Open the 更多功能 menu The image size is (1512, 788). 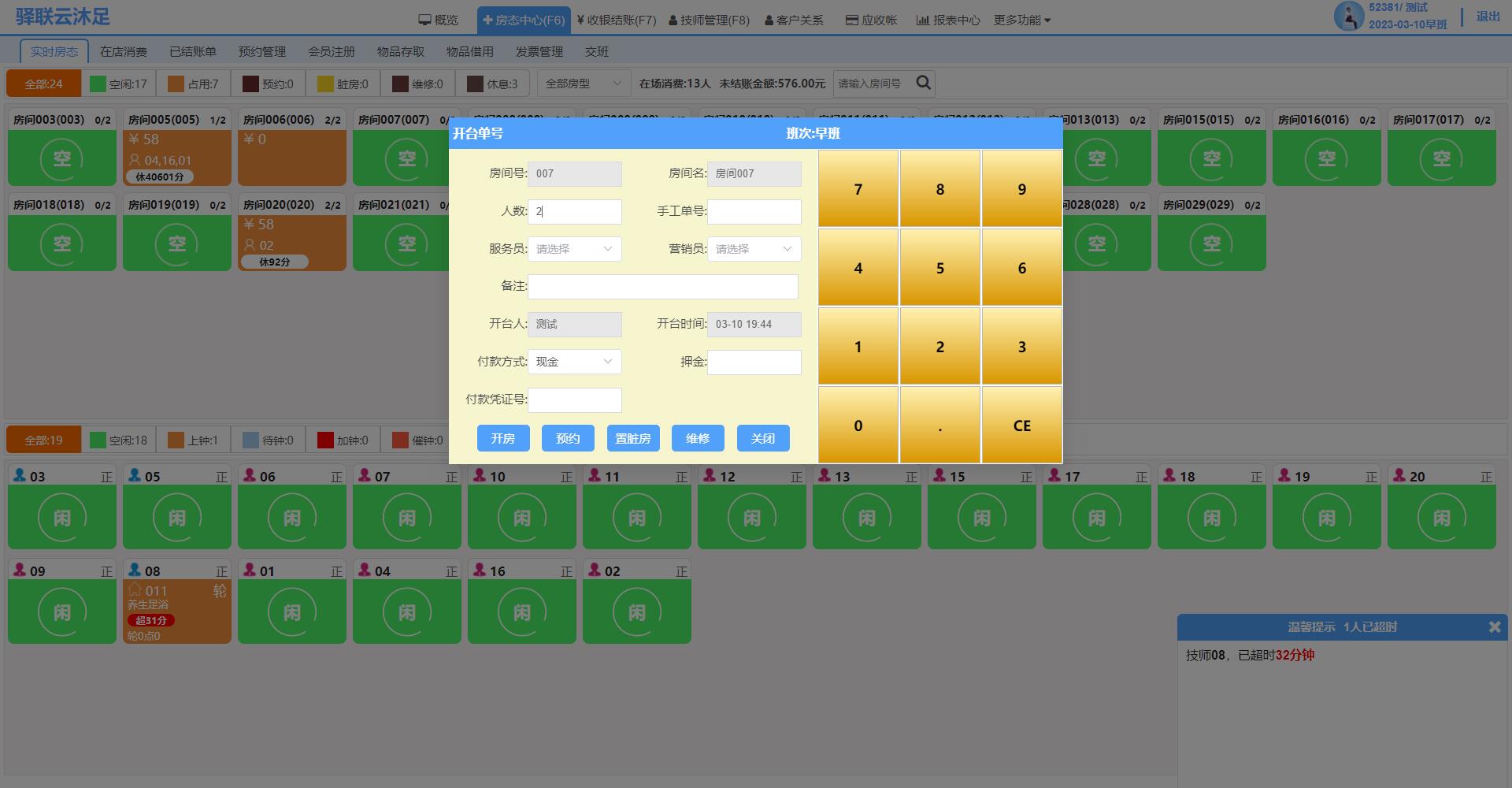1021,20
